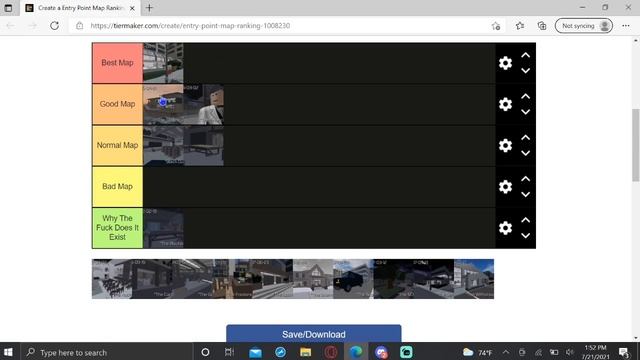Screen dimensions: 640x360
Task: Select thumbnail in the bottom green tier
Action: [163, 228]
